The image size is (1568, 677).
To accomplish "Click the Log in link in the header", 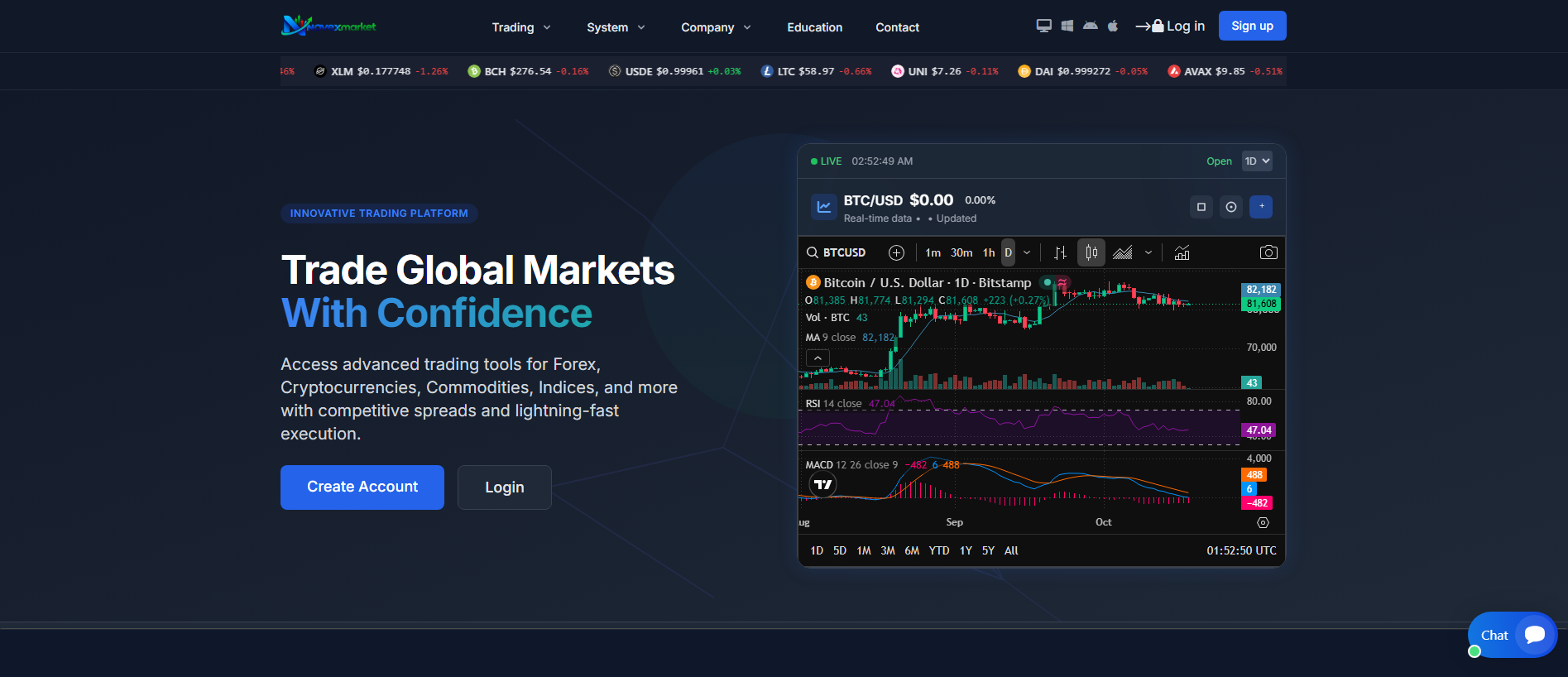I will 1170,26.
